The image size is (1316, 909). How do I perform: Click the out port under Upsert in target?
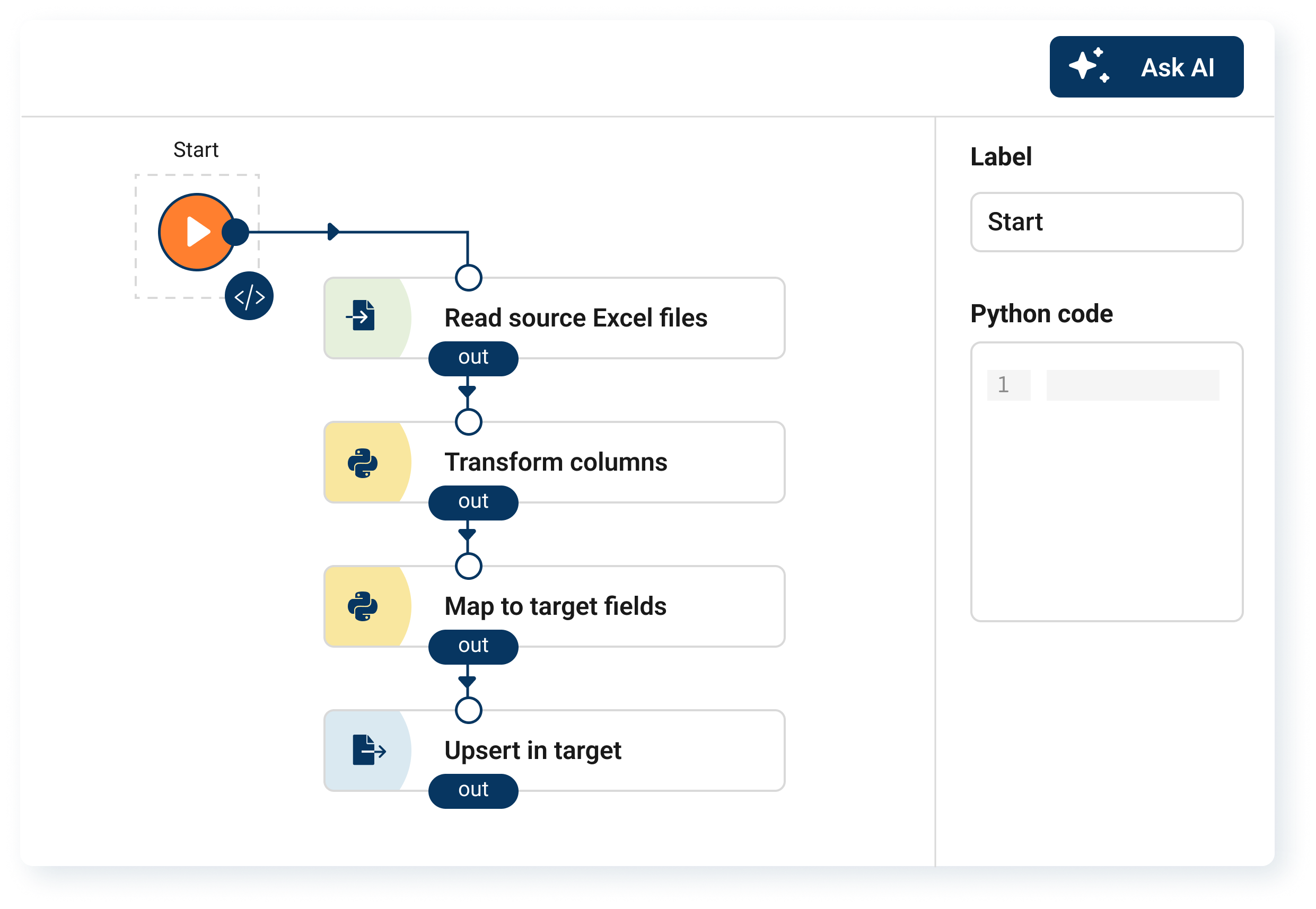473,790
